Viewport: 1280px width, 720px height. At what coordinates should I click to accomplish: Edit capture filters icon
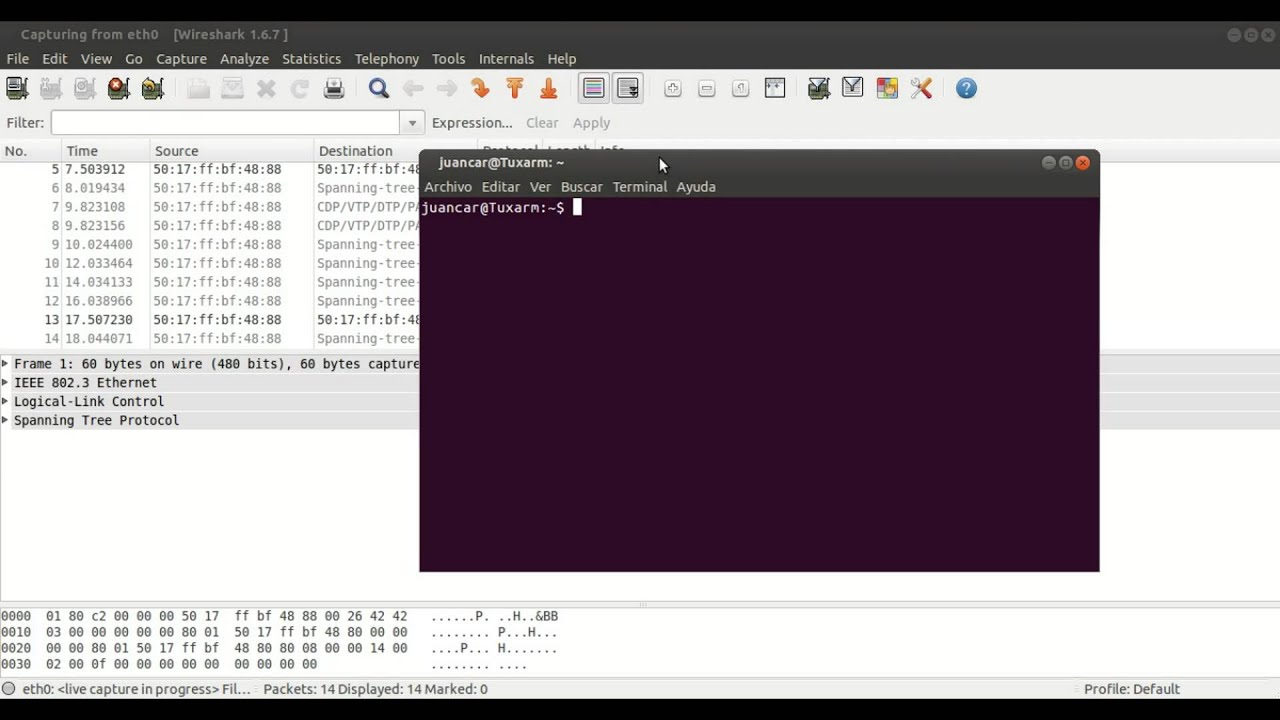click(x=819, y=89)
